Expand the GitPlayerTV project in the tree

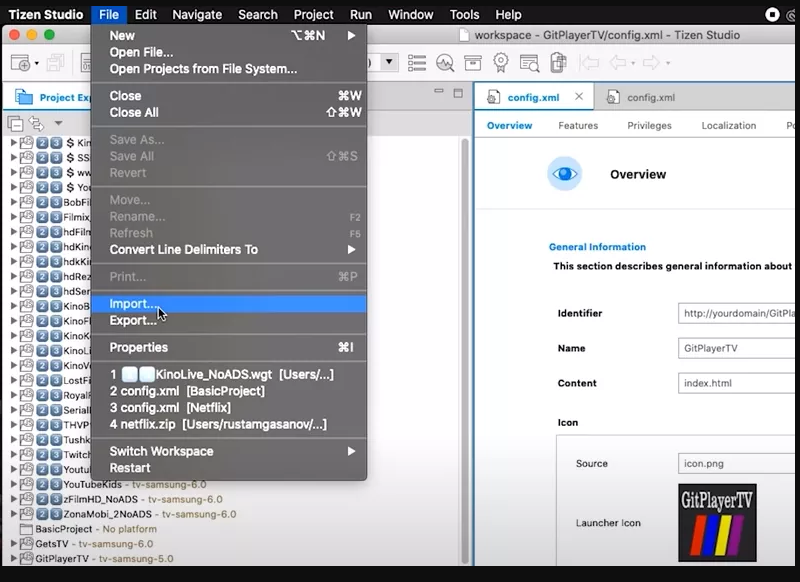click(x=14, y=559)
